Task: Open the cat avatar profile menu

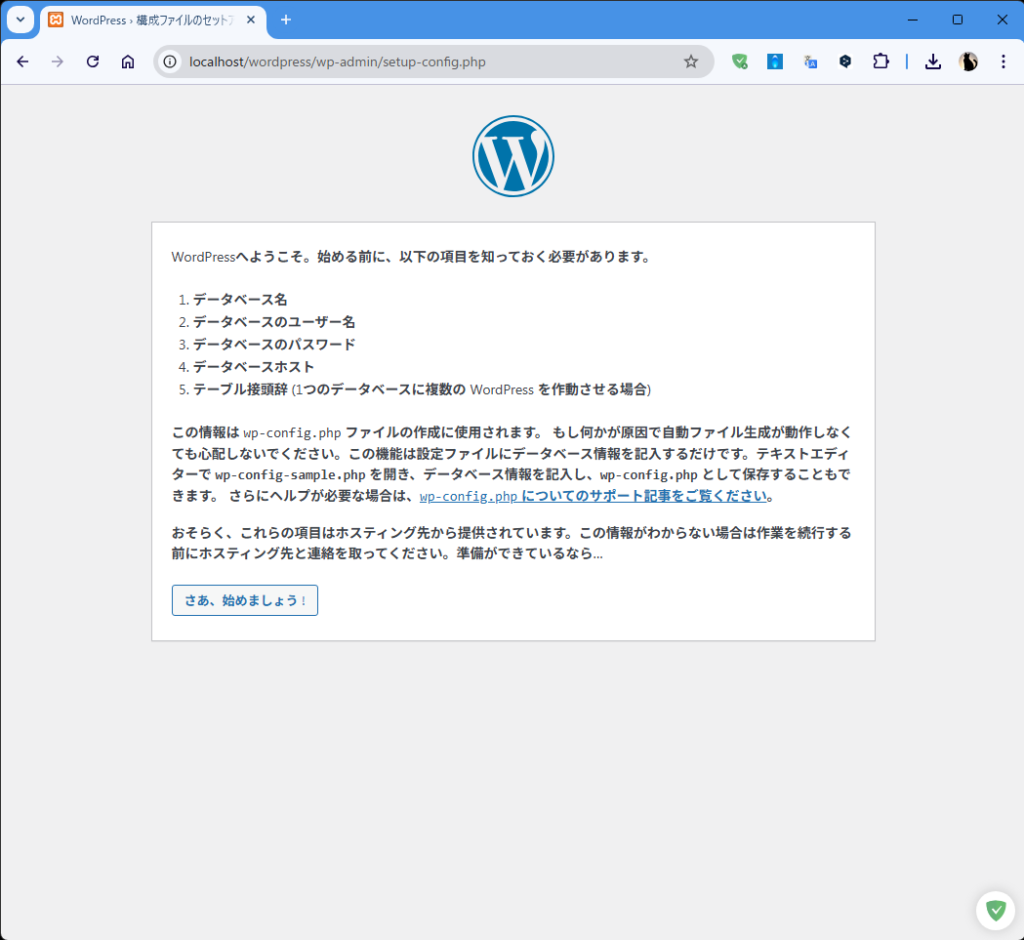Action: [x=968, y=62]
